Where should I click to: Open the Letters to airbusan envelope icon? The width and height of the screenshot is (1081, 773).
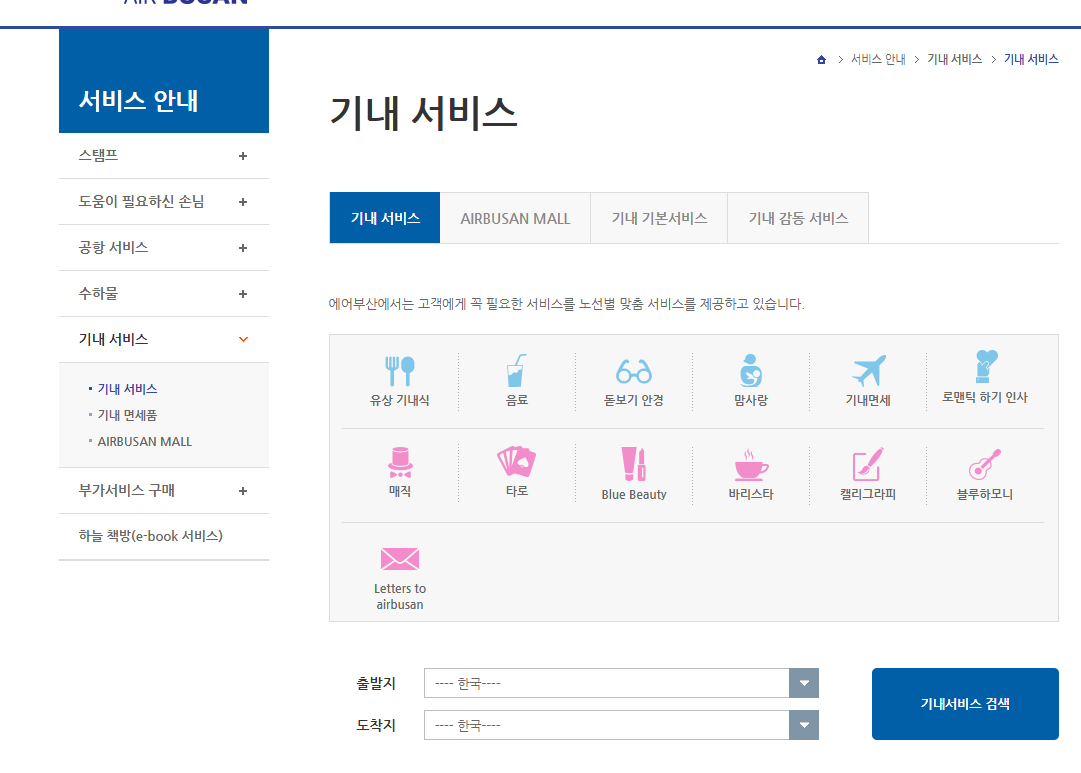tap(400, 559)
